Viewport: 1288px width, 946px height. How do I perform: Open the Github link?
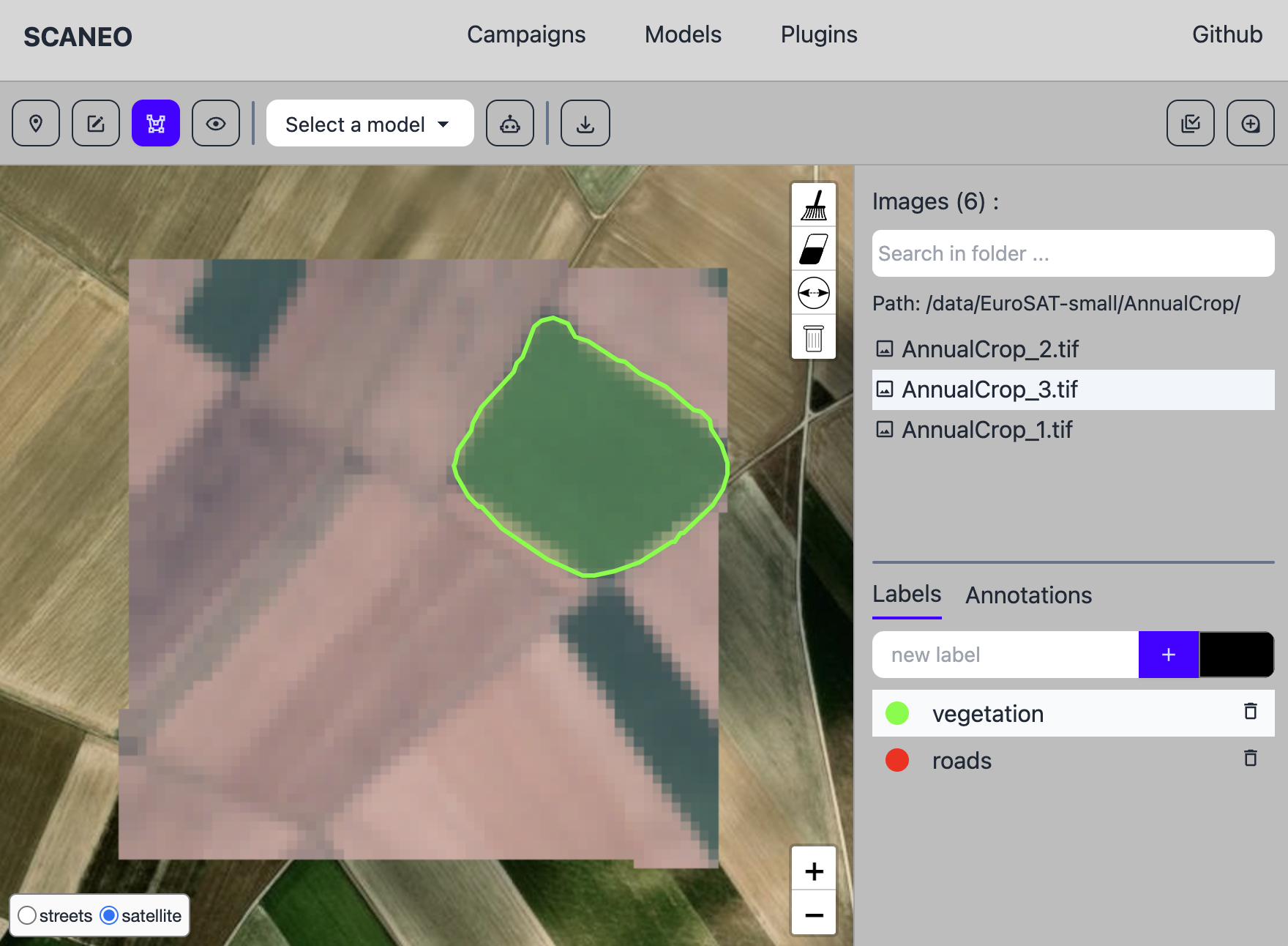[1227, 34]
